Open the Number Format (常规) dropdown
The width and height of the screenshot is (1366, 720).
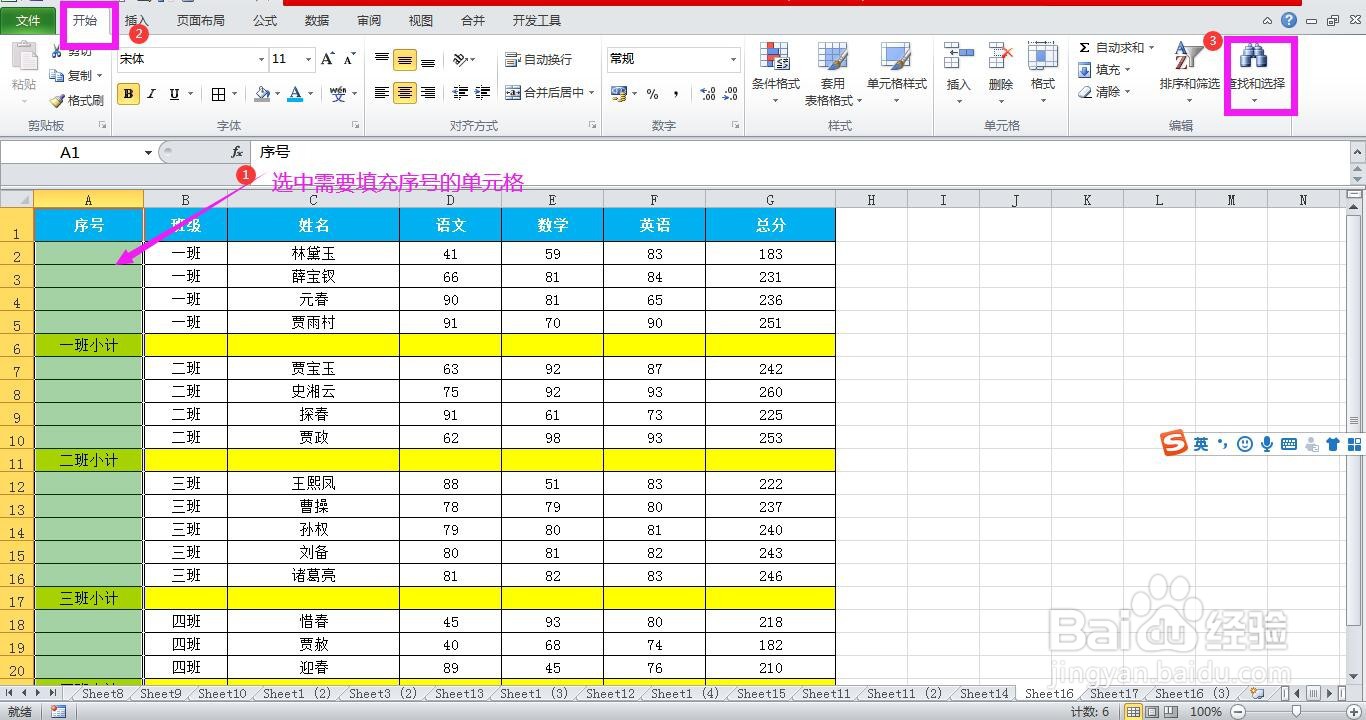(x=732, y=59)
